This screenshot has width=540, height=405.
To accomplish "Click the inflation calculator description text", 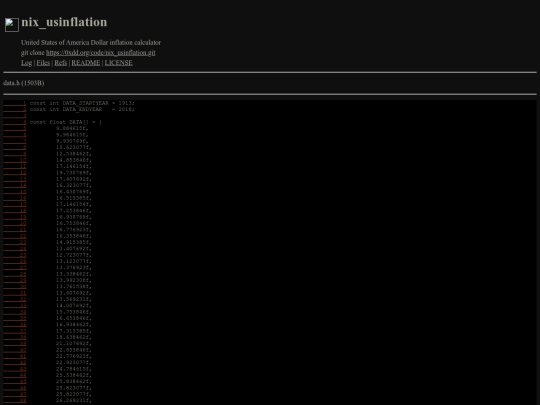I will pos(91,42).
